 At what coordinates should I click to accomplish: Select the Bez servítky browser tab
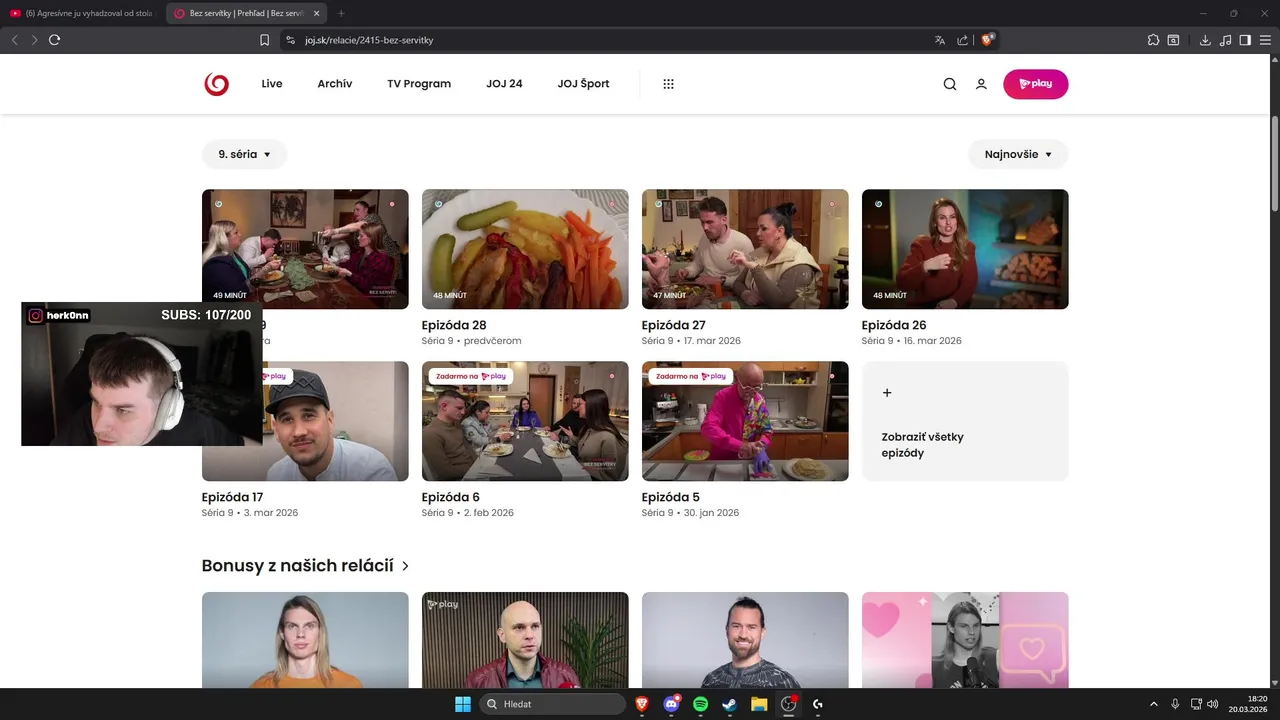[x=245, y=13]
